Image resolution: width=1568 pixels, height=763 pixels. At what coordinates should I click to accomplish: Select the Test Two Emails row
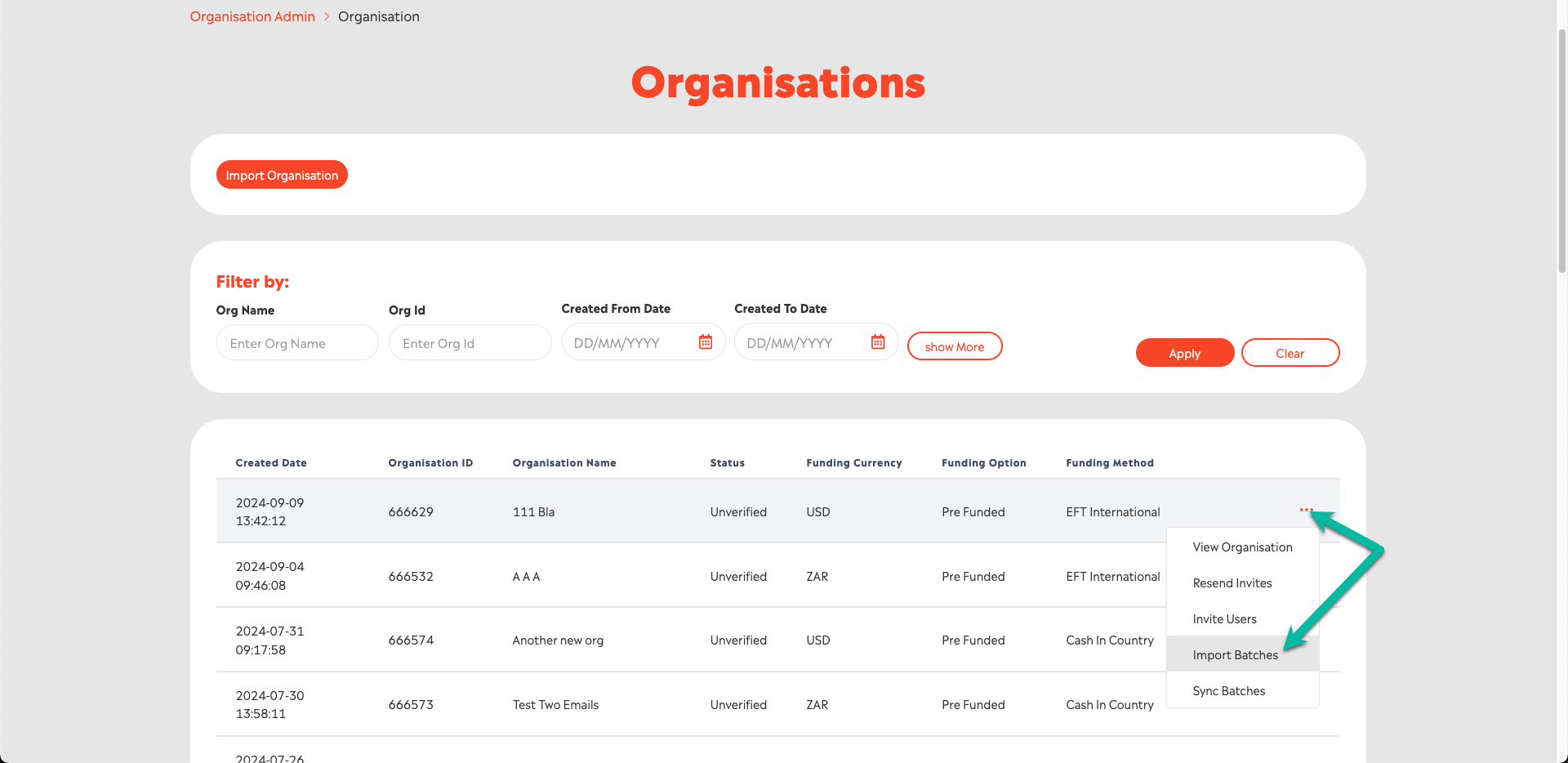point(555,705)
